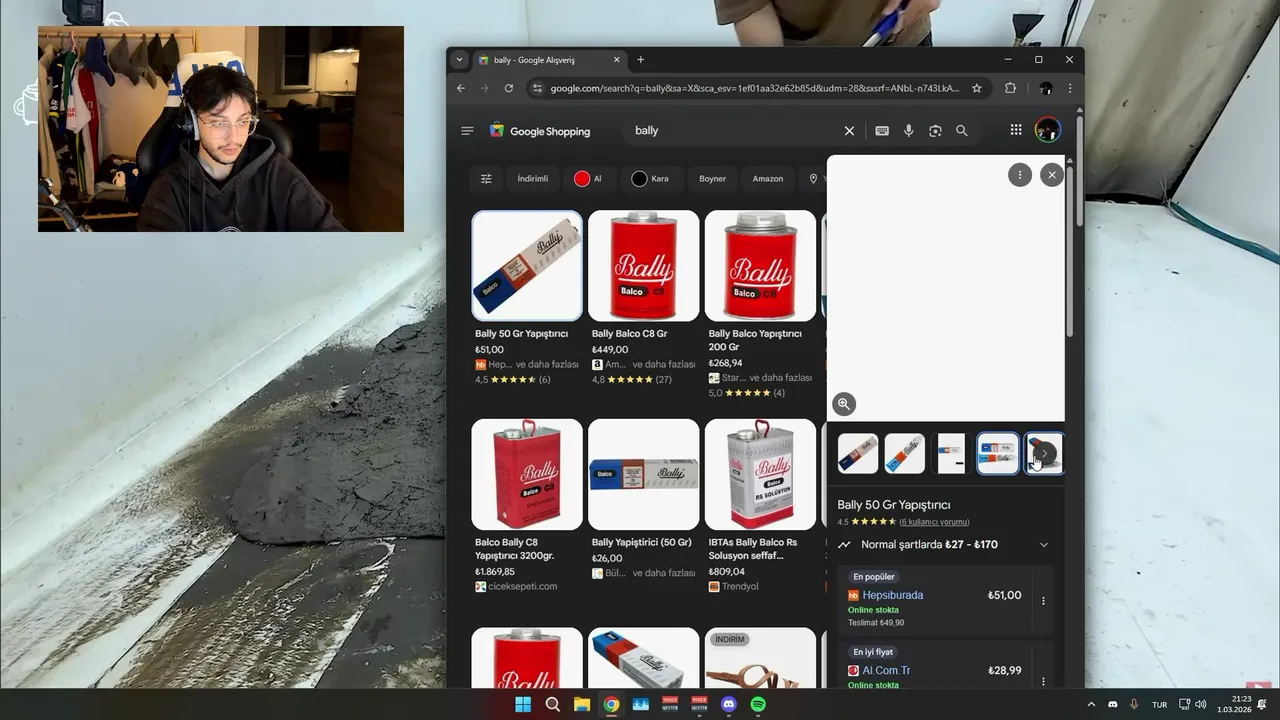Open Discord from the taskbar
The width and height of the screenshot is (1280, 720).
[729, 704]
